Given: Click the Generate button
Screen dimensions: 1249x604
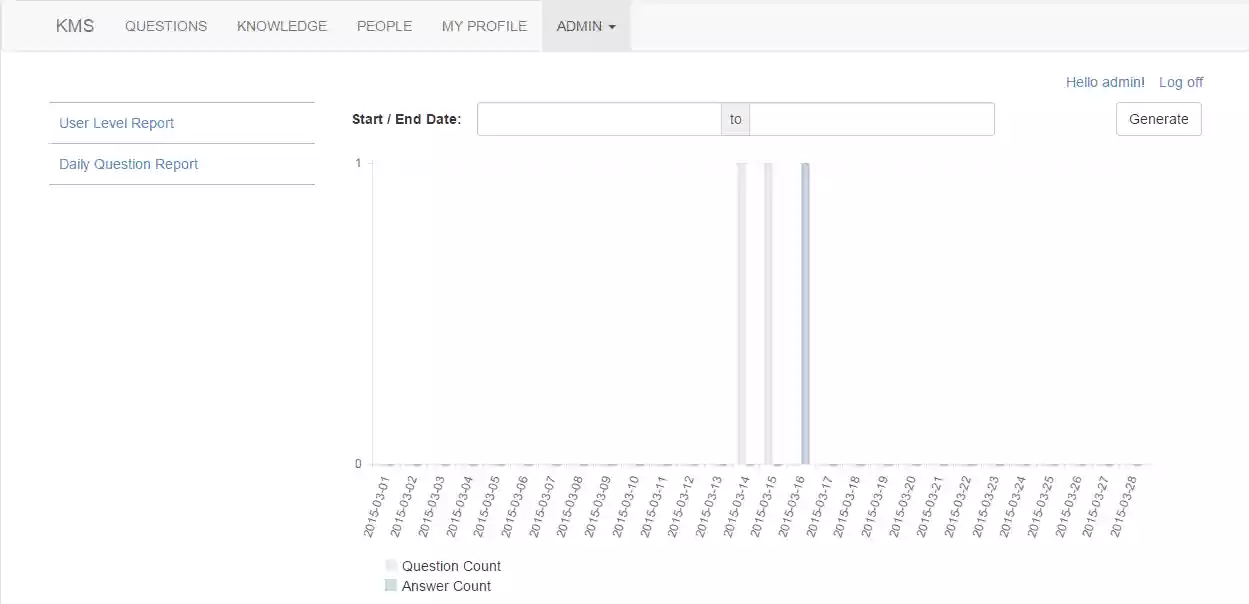Looking at the screenshot, I should 1159,119.
